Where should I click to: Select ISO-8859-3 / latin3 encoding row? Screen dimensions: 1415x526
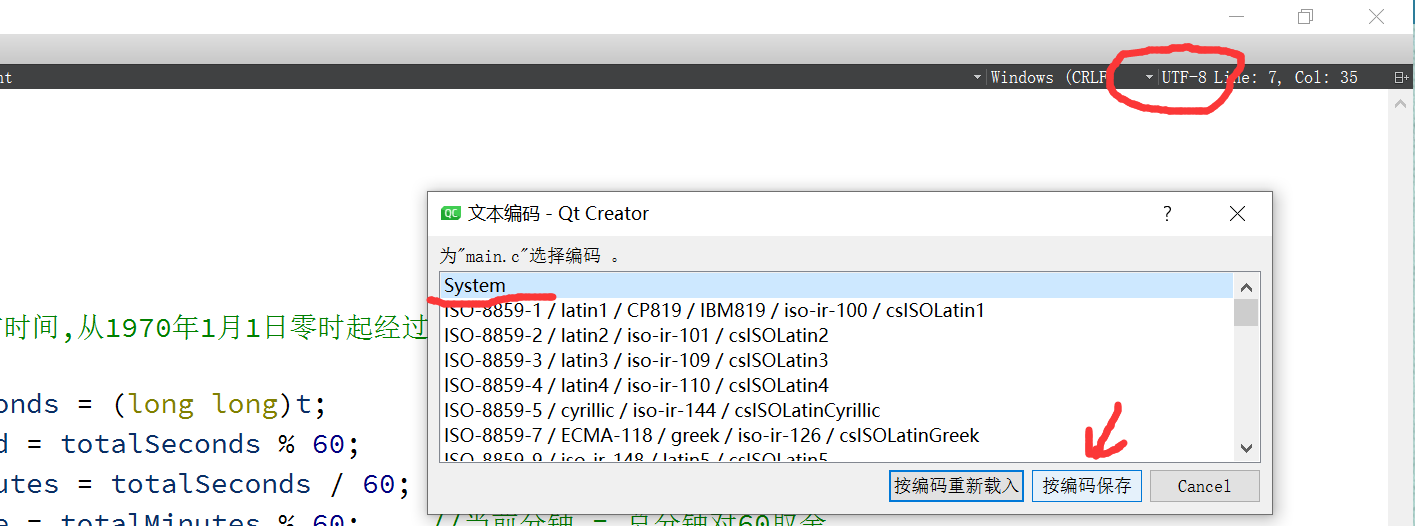(x=837, y=360)
